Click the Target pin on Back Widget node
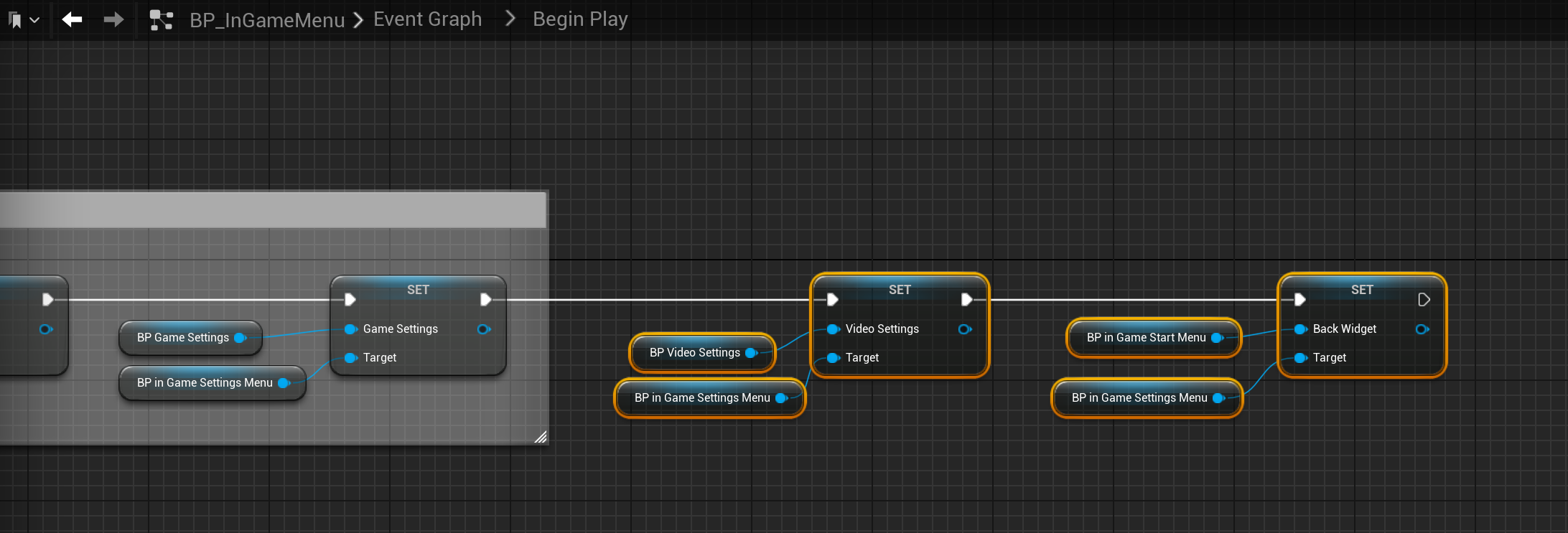Image resolution: width=1568 pixels, height=533 pixels. tap(1300, 358)
